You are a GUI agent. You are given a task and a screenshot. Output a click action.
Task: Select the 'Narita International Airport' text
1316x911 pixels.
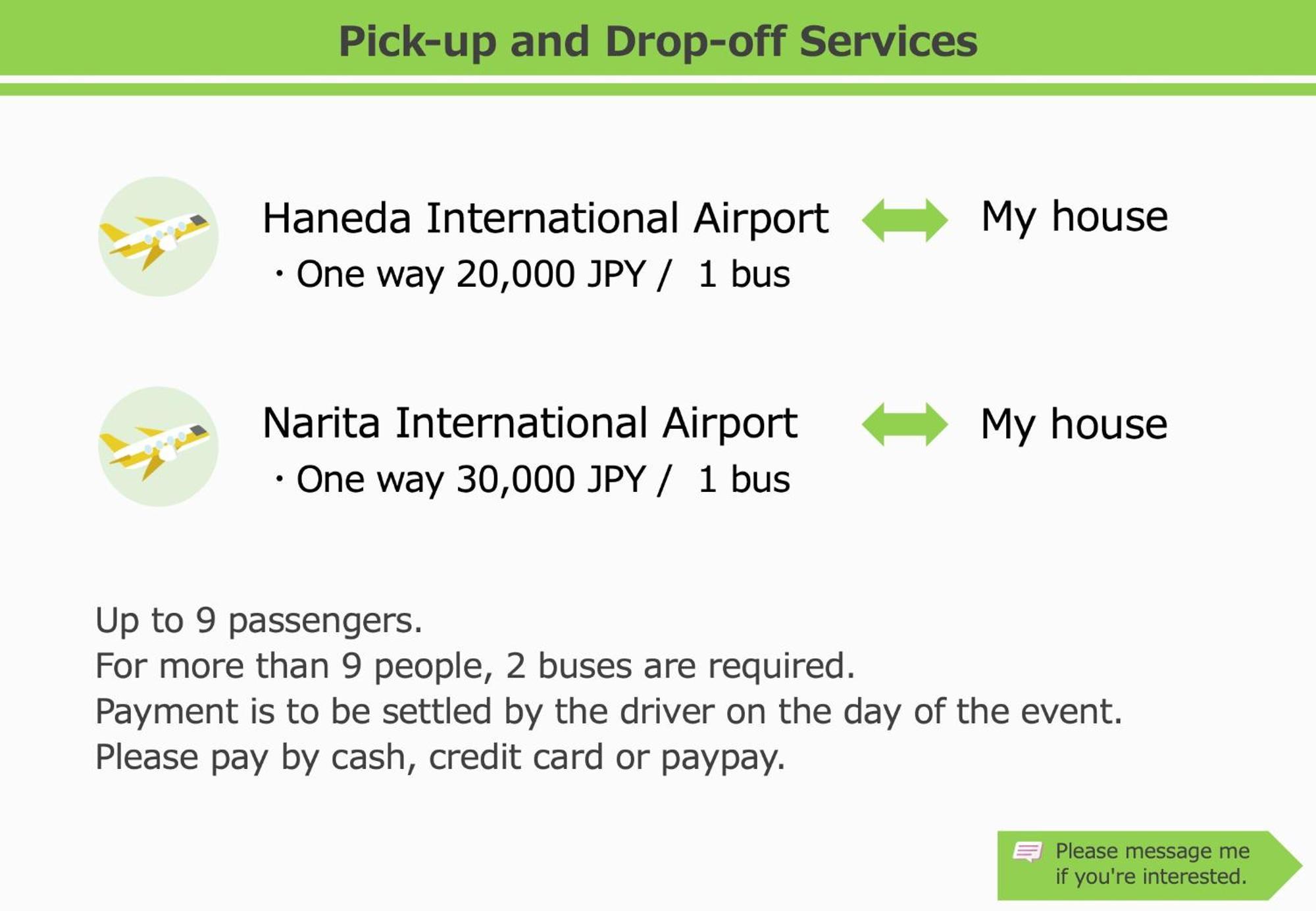tap(530, 424)
